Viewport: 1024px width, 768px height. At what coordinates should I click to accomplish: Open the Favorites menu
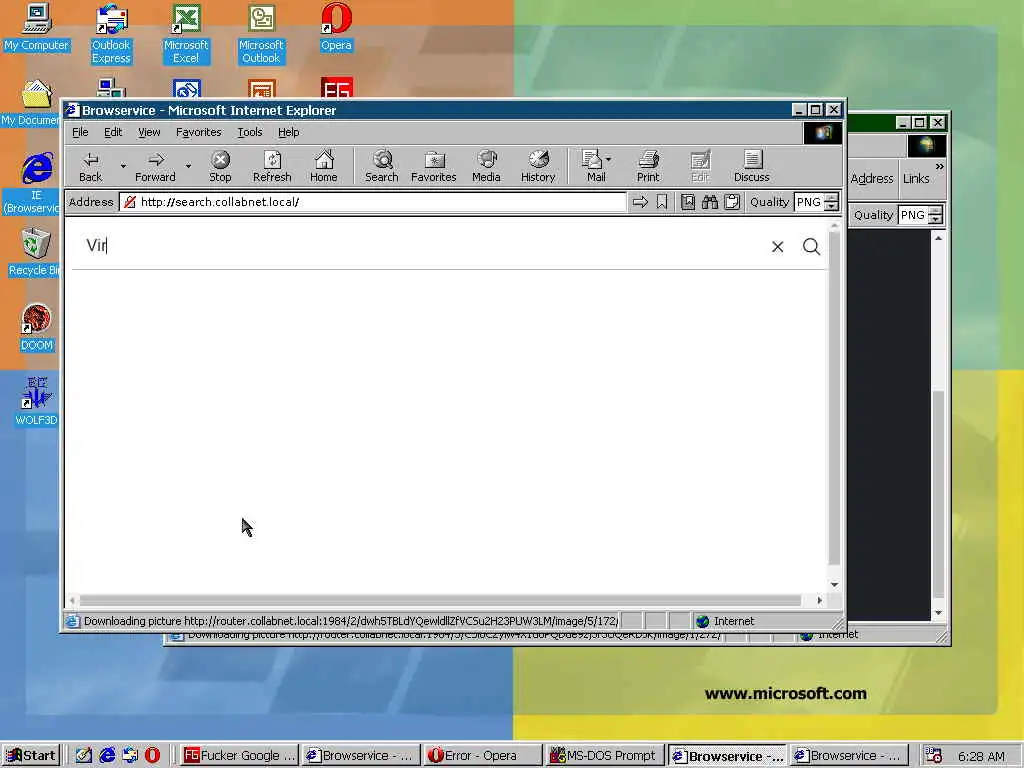tap(199, 132)
